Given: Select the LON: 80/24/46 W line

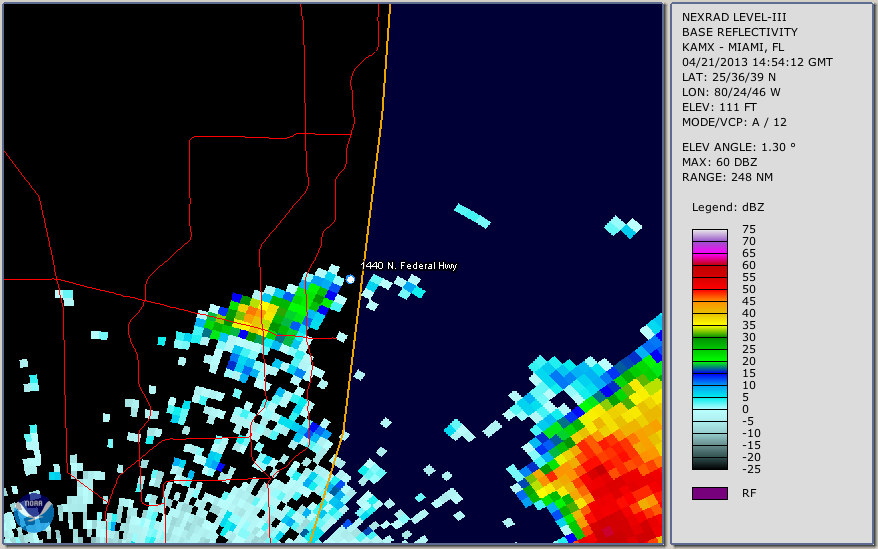Looking at the screenshot, I should point(731,92).
